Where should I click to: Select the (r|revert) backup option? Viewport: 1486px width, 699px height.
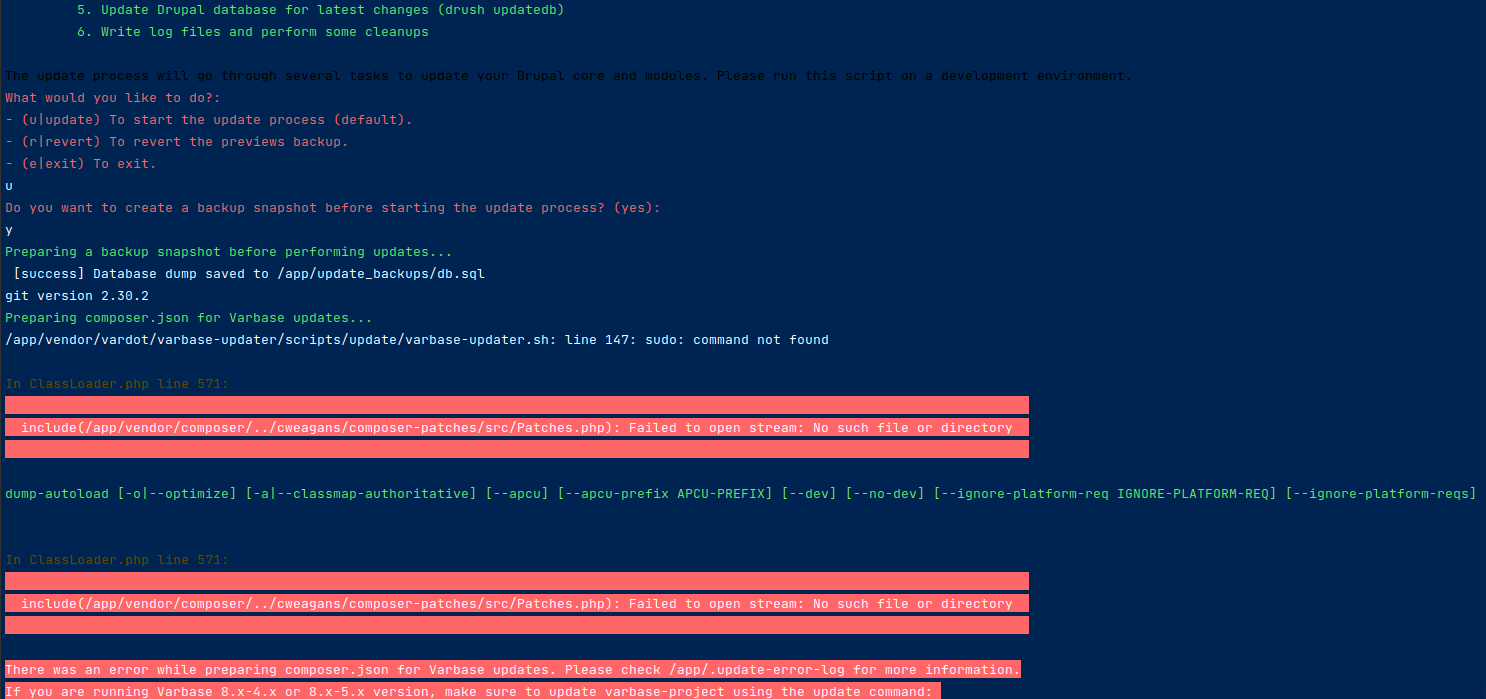tap(176, 141)
